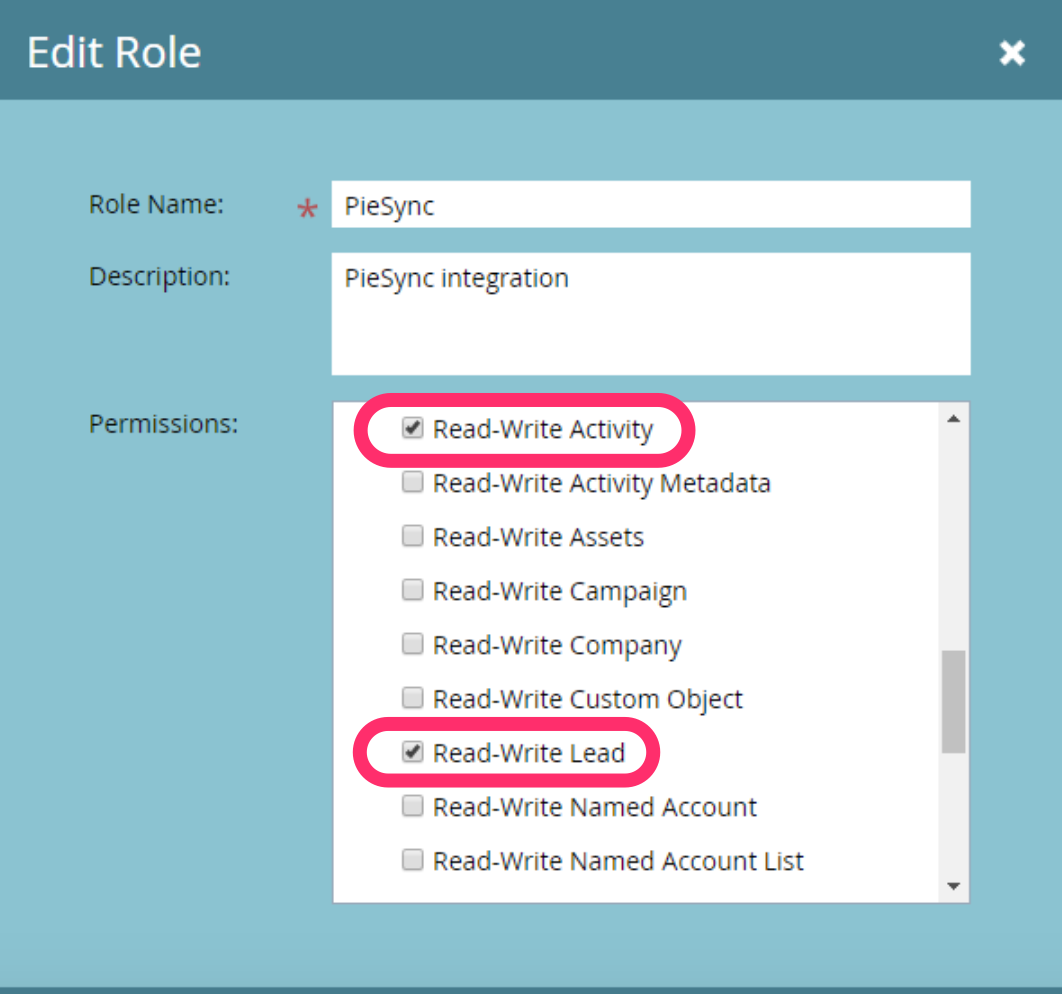
Task: Click the Read-Write Custom Object label text
Action: tap(588, 699)
